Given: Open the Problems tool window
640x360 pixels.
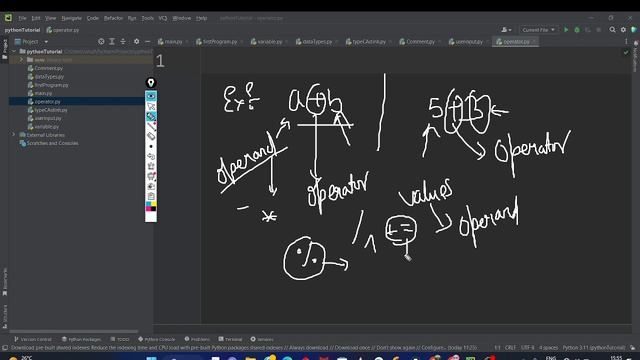Looking at the screenshot, I should 197,339.
